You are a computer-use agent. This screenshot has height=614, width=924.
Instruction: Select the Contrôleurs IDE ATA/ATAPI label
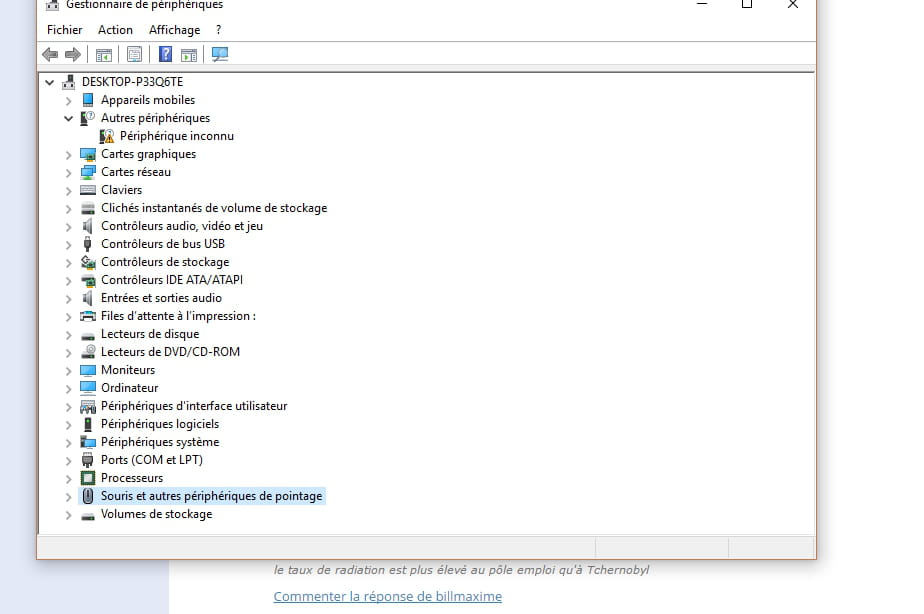pos(171,280)
